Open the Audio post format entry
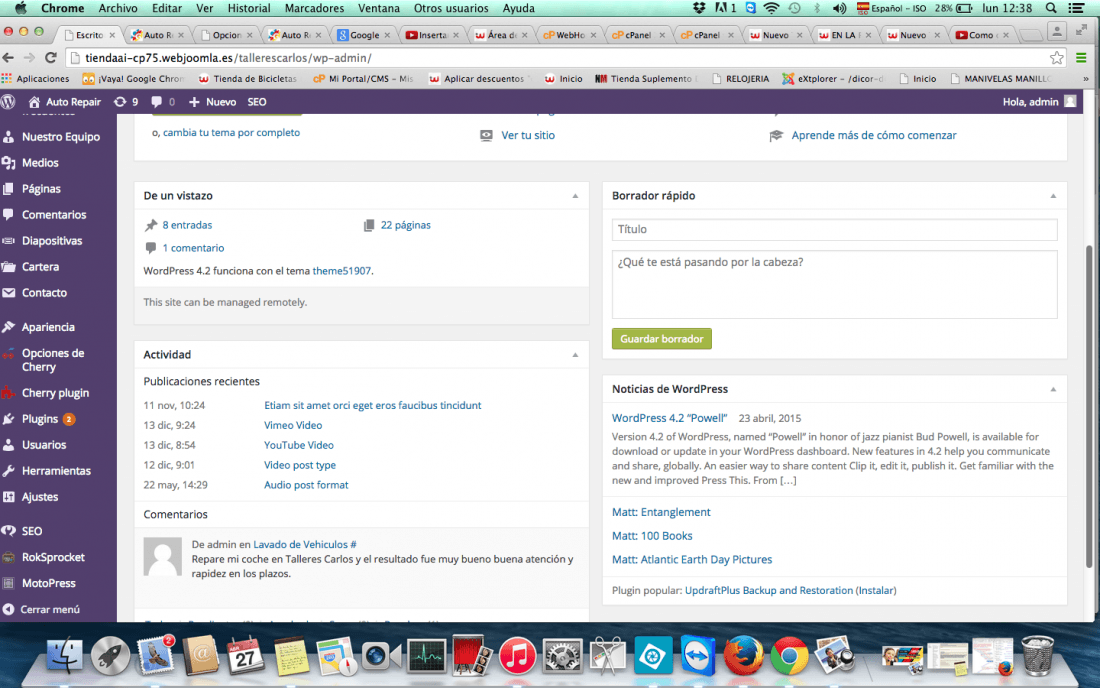This screenshot has height=688, width=1100. pos(306,485)
